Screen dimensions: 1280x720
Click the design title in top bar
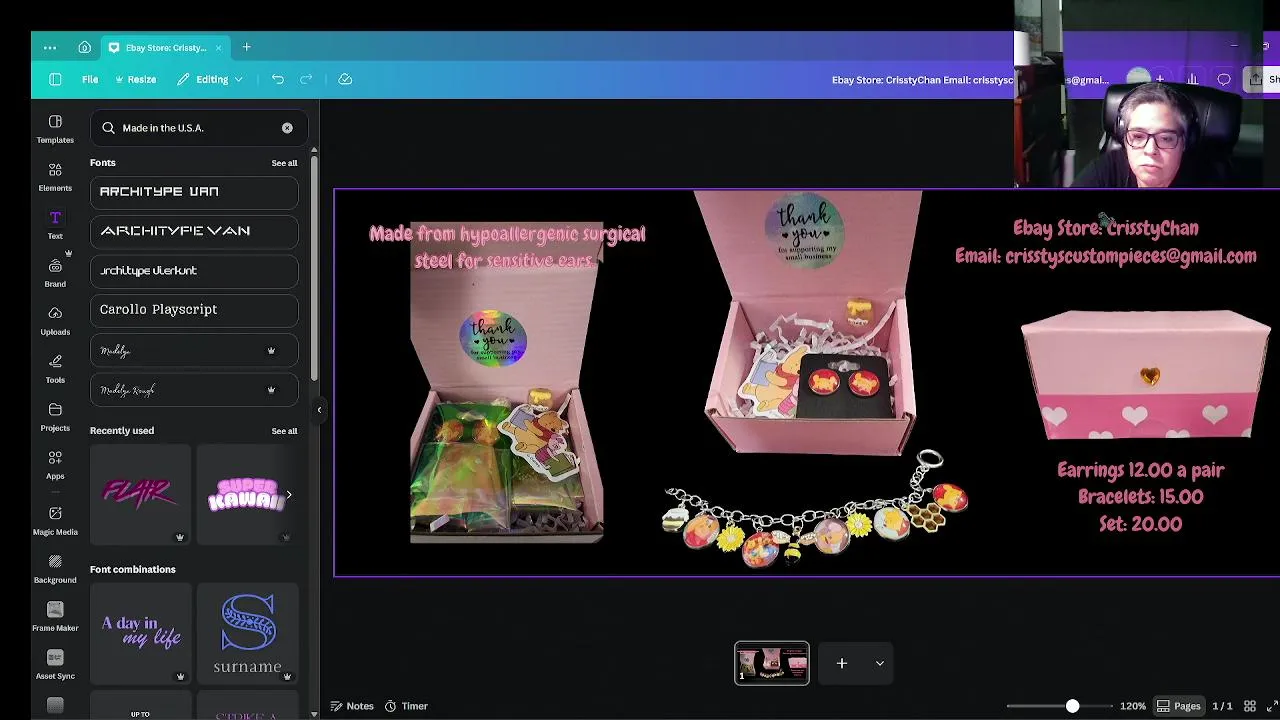click(x=970, y=80)
